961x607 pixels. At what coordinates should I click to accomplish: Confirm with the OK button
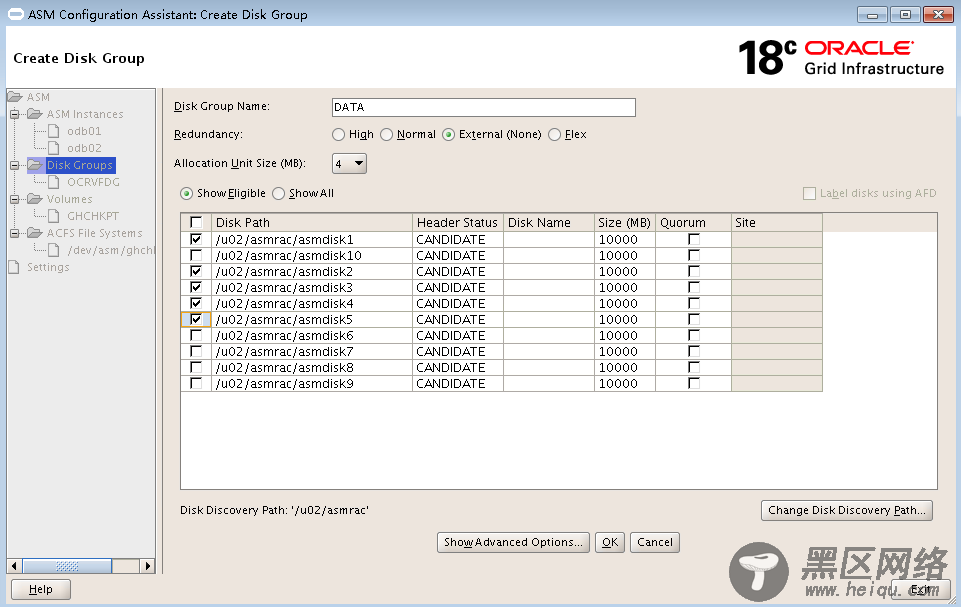point(610,542)
